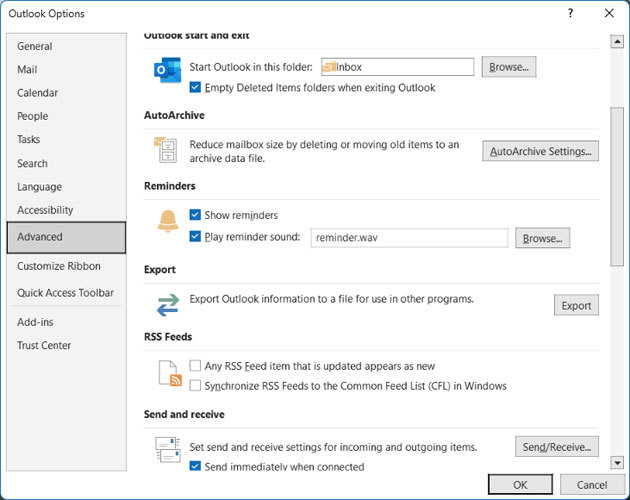Click the Send and receive section heading

[x=184, y=414]
